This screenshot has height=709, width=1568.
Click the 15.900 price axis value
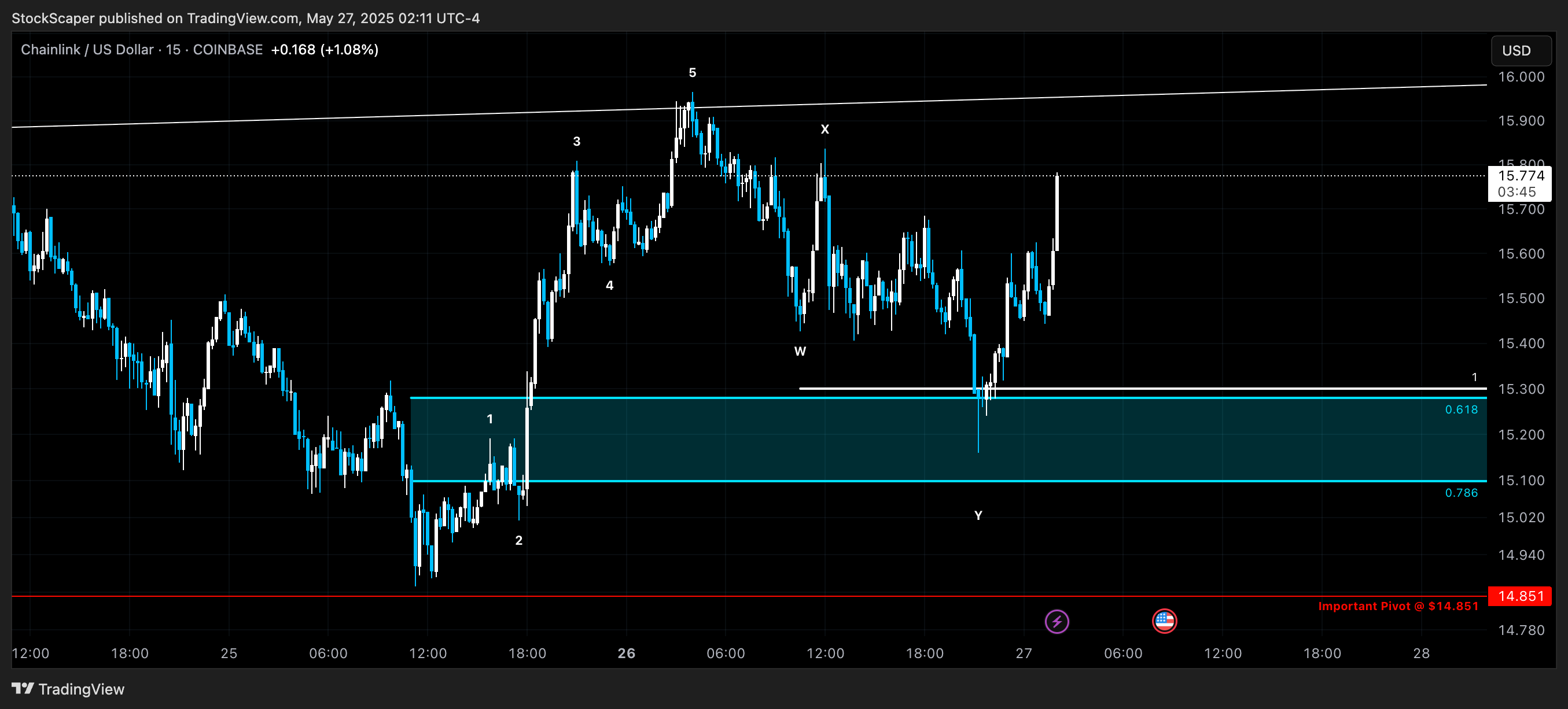point(1521,120)
